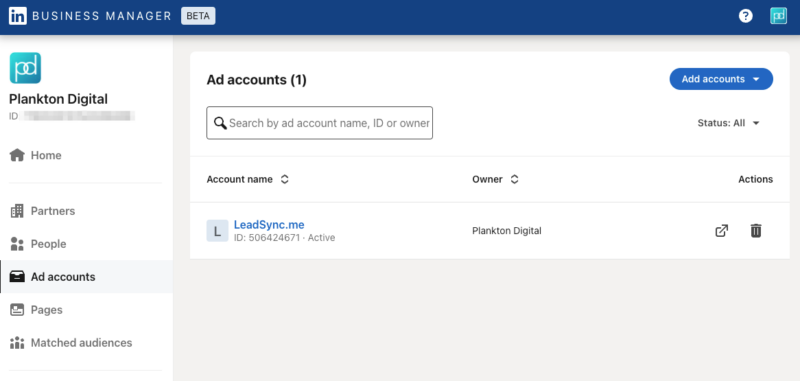Click the BETA badge in header

pyautogui.click(x=198, y=16)
